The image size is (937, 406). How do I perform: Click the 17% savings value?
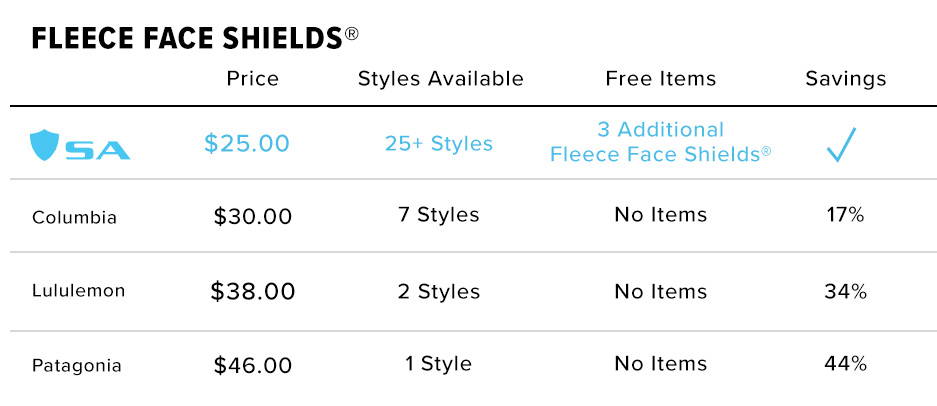point(844,215)
